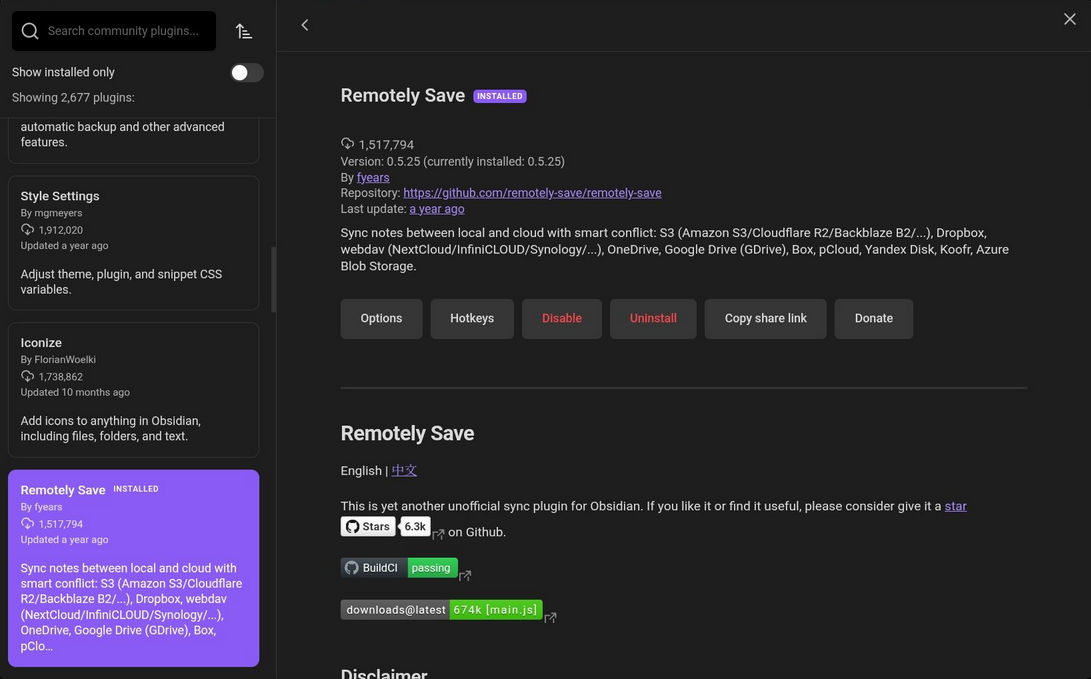
Task: Open the Hotkeys settings button
Action: tap(471, 318)
